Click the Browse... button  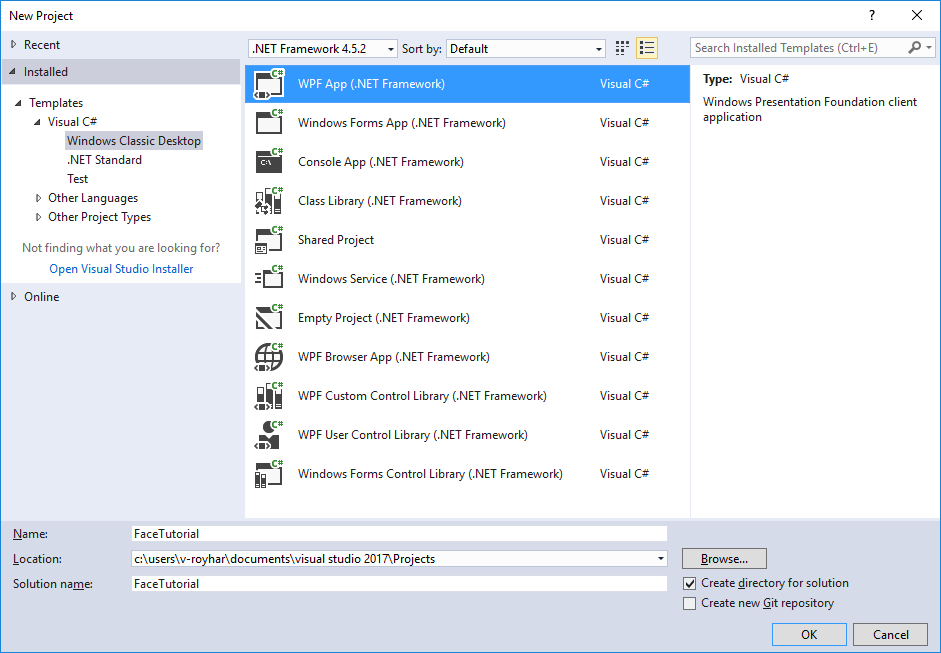pyautogui.click(x=724, y=559)
